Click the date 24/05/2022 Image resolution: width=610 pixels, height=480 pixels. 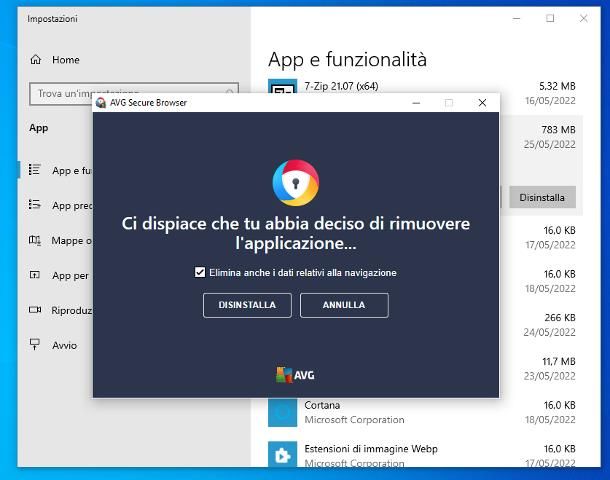(549, 332)
